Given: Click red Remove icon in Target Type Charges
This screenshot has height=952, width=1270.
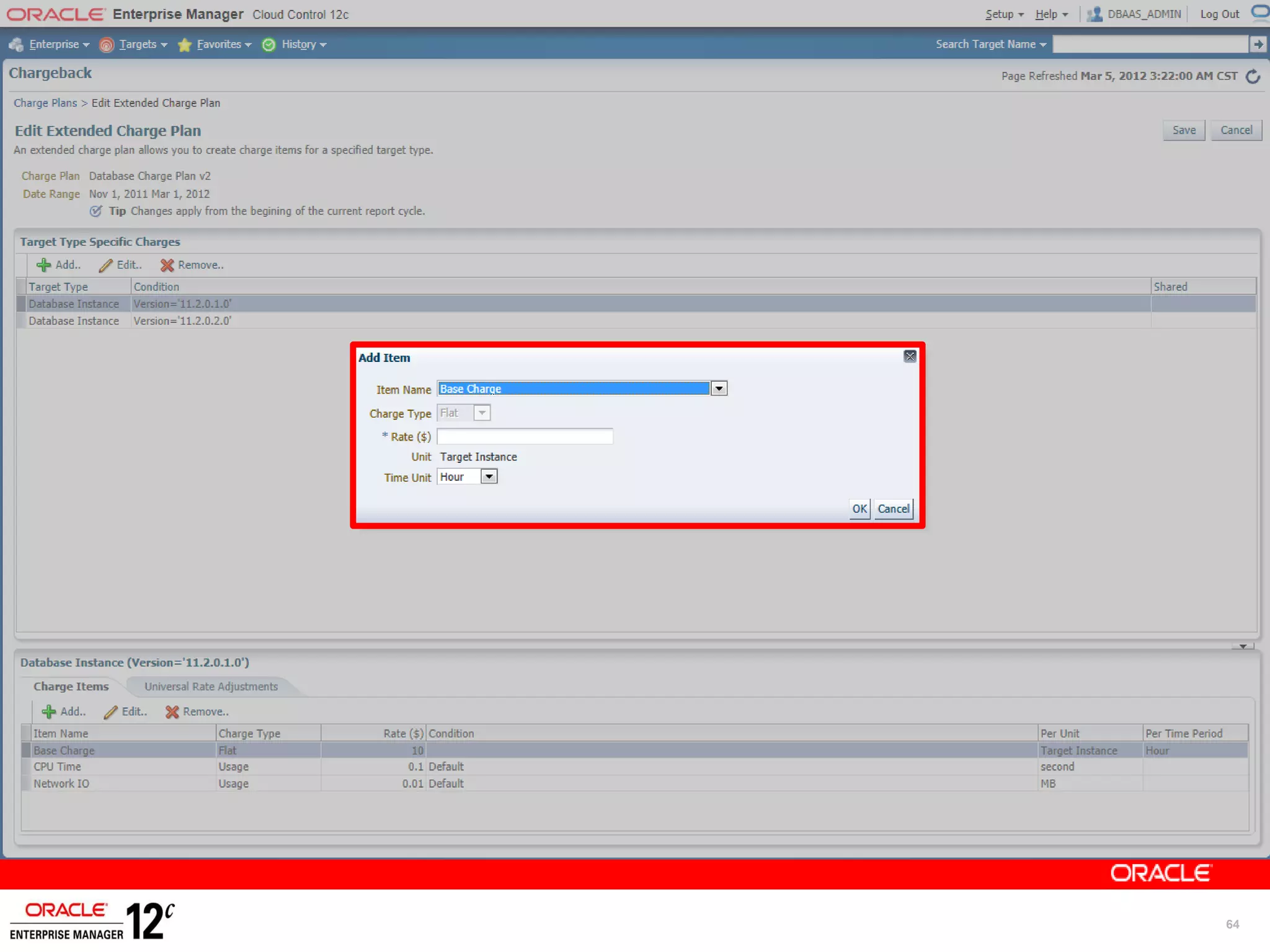Looking at the screenshot, I should pyautogui.click(x=167, y=265).
